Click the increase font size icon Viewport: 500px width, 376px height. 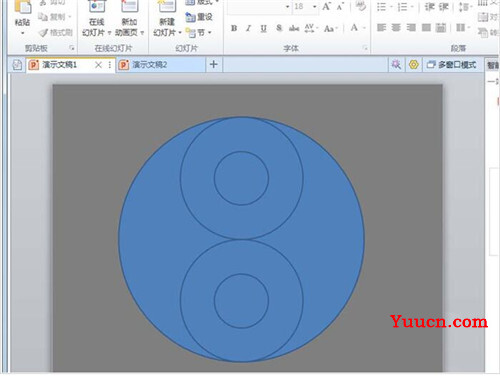click(x=326, y=6)
